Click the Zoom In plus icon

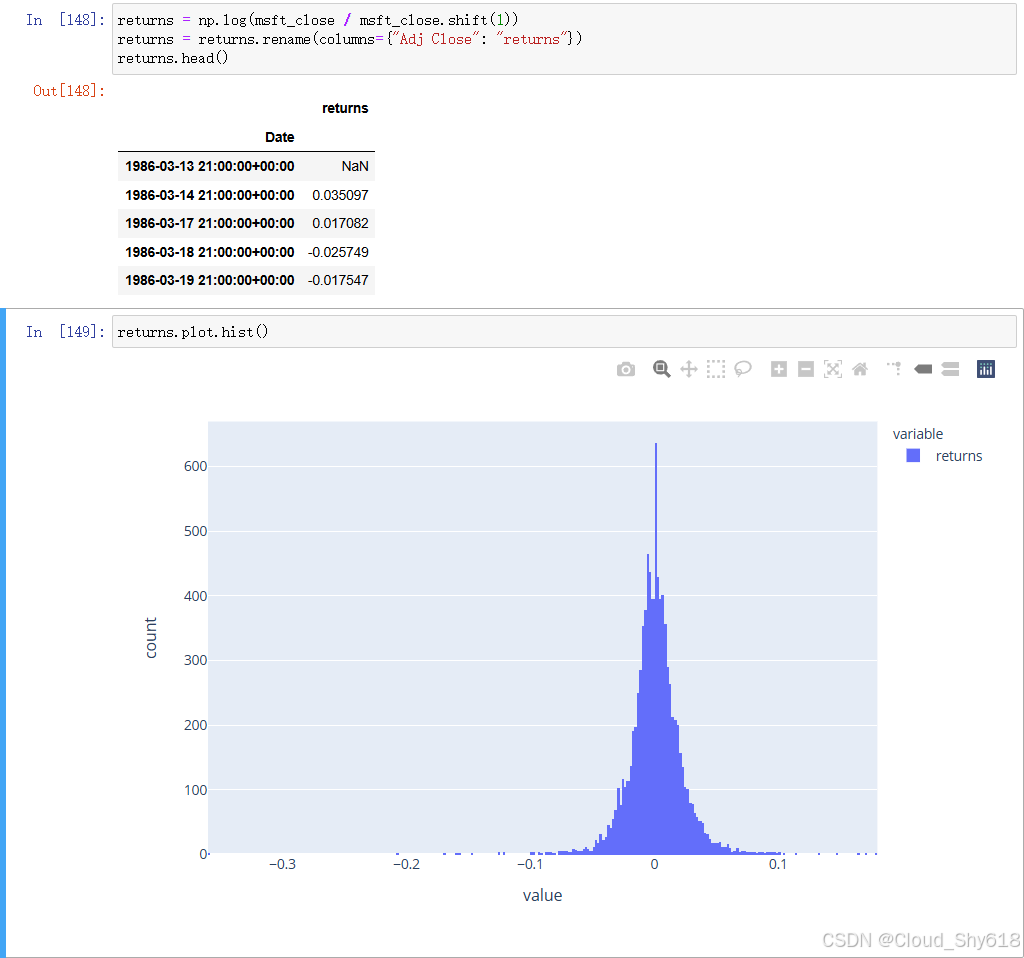coord(778,370)
